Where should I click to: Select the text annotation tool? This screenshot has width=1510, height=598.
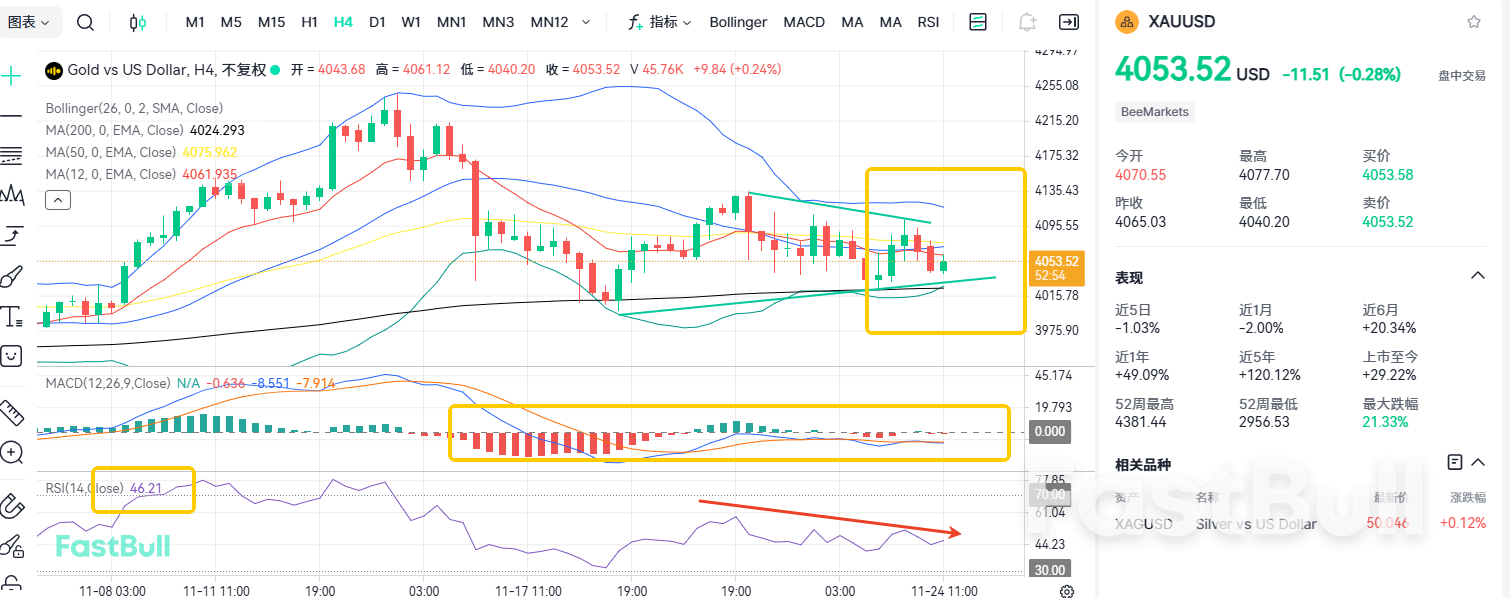[12, 317]
